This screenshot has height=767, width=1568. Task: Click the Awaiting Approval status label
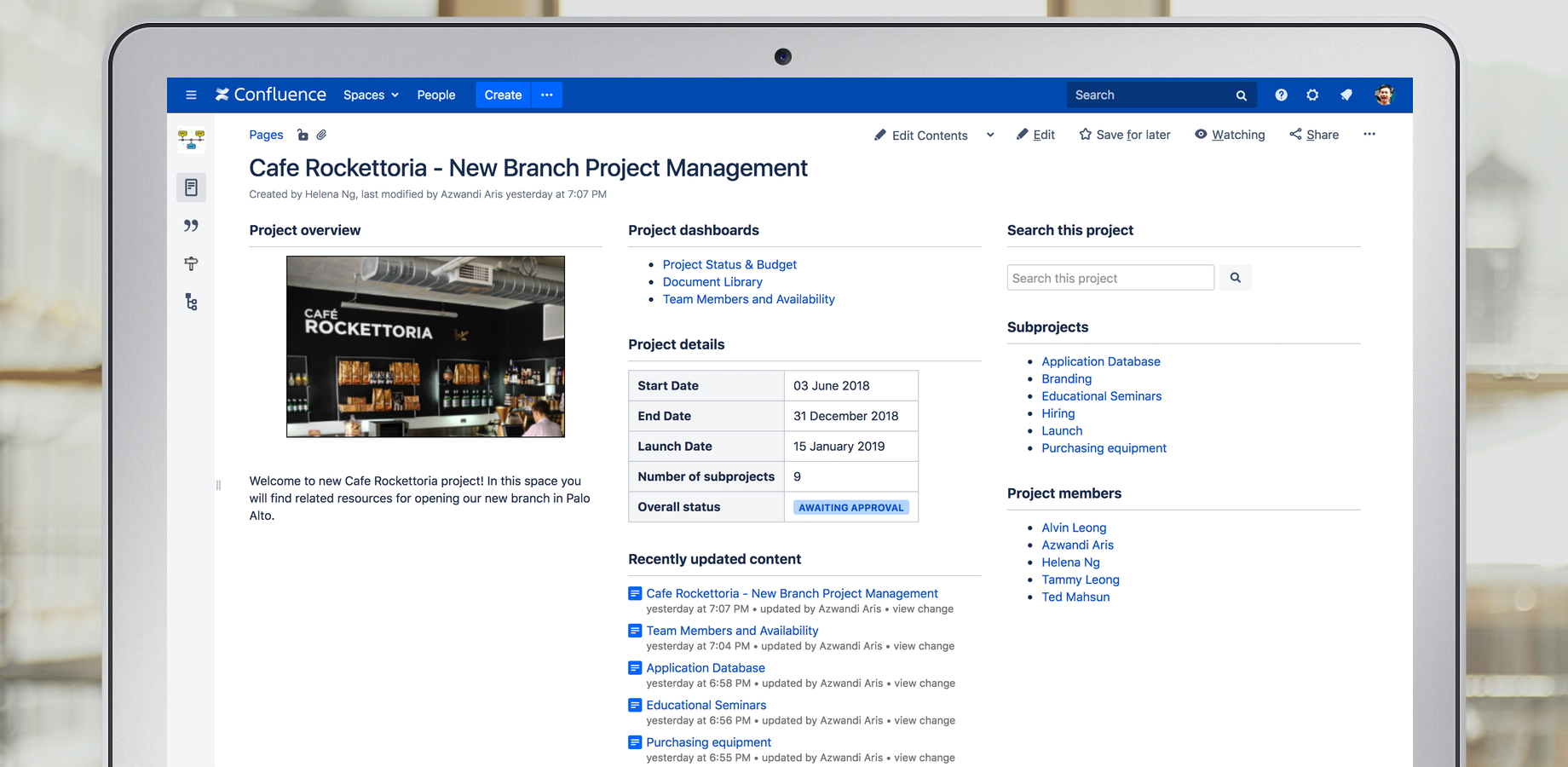click(x=851, y=507)
